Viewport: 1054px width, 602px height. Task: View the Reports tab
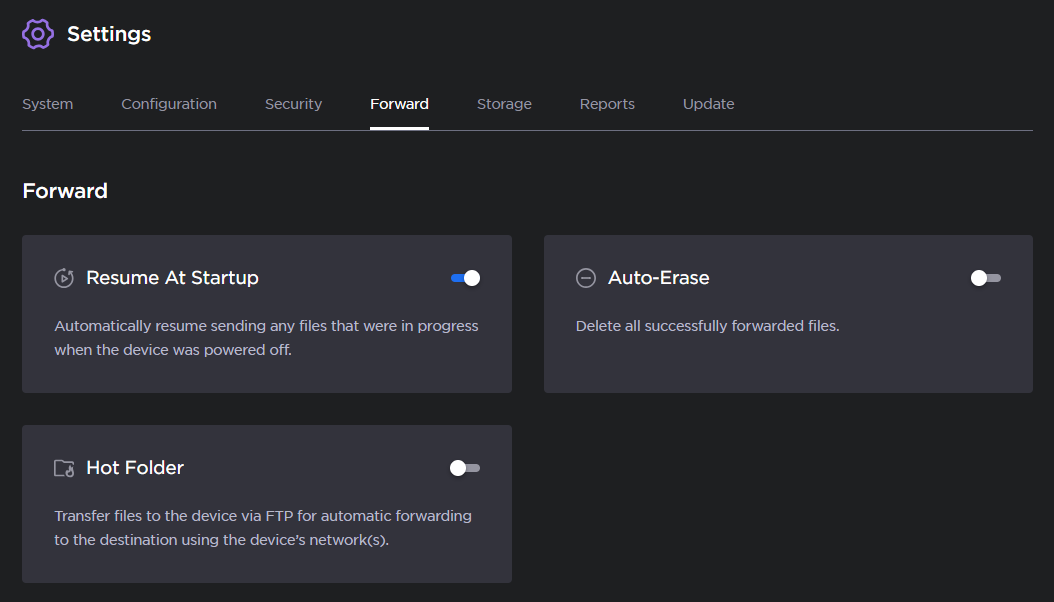pyautogui.click(x=607, y=103)
